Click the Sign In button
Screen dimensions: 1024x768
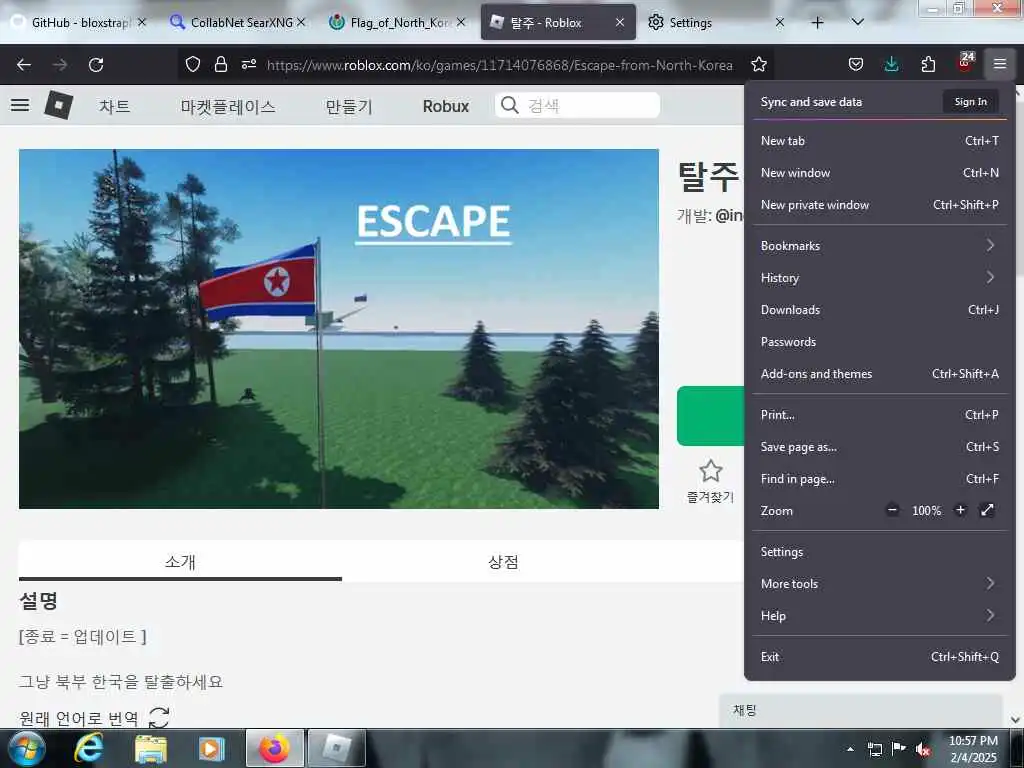coord(970,101)
